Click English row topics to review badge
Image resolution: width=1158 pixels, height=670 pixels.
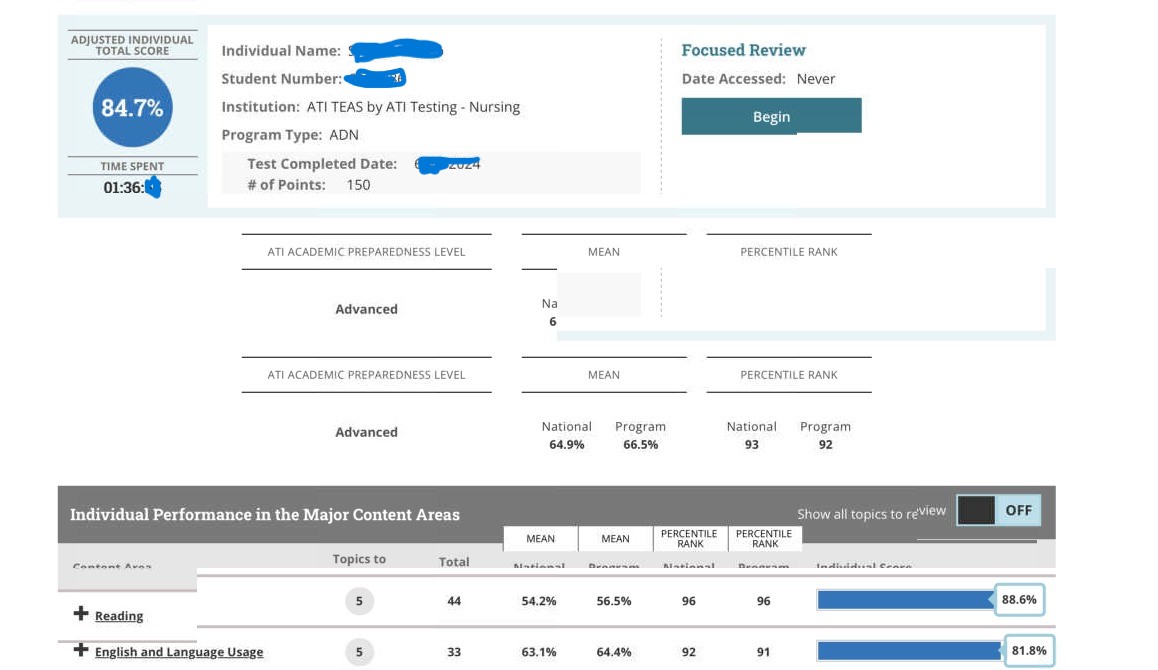coord(359,652)
